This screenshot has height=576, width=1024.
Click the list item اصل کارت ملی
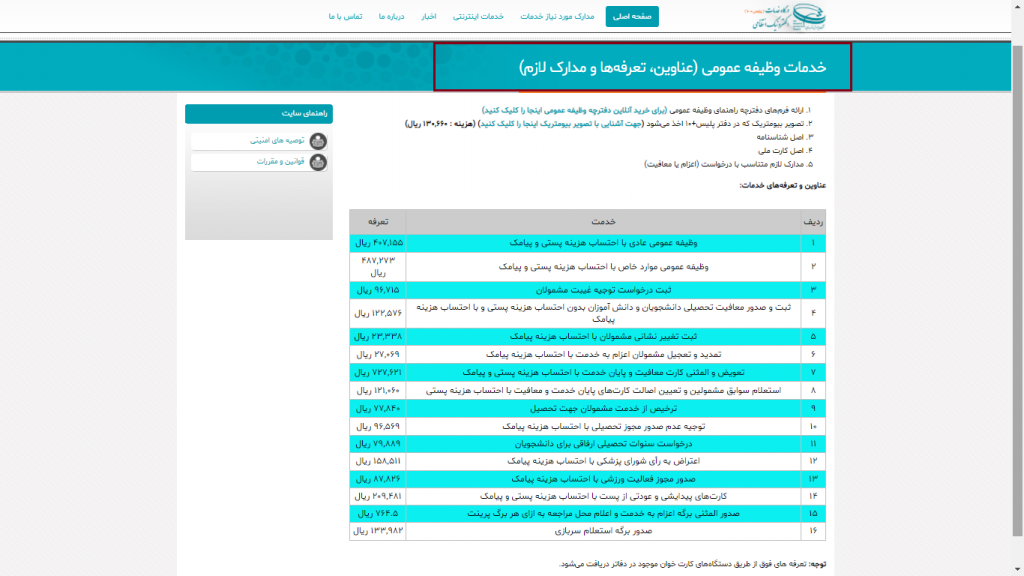pos(785,151)
